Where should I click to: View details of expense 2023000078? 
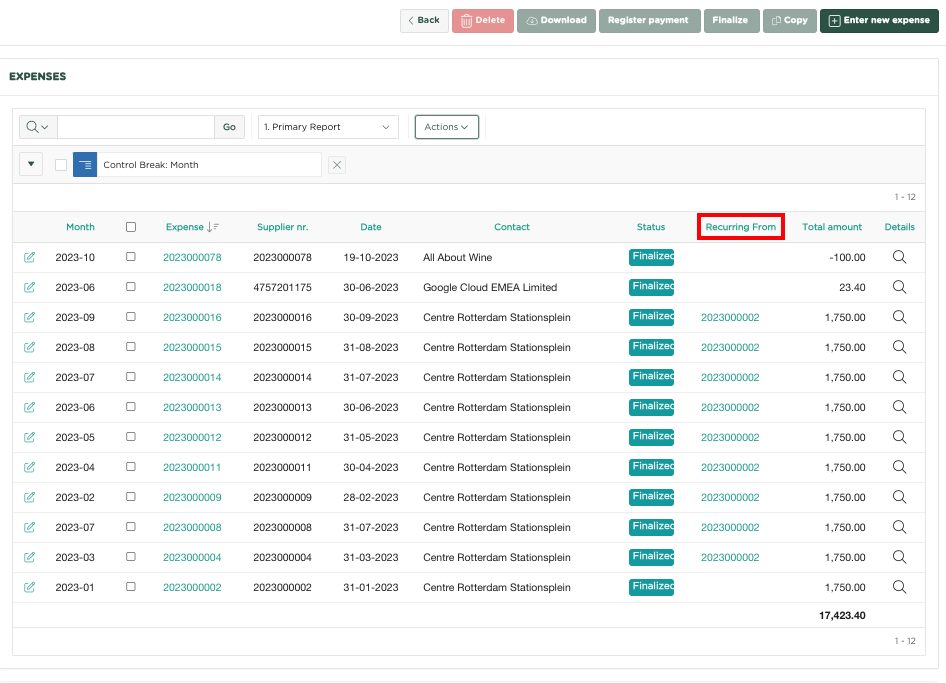(x=899, y=257)
